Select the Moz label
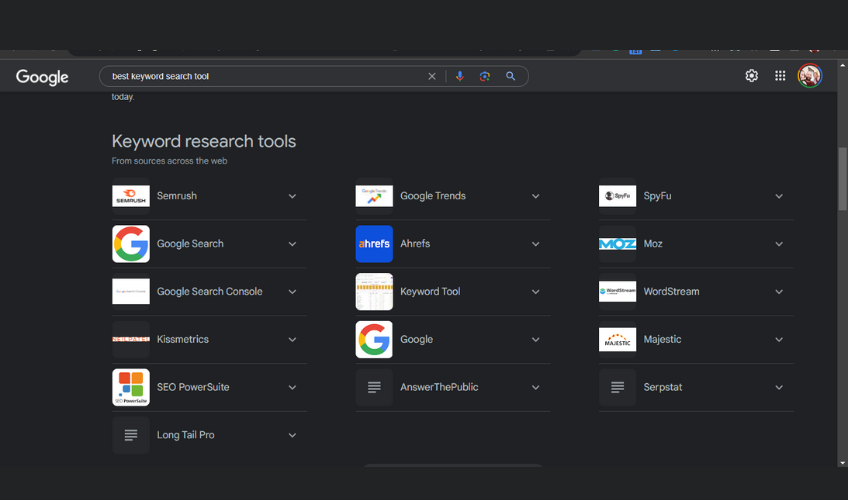Viewport: 848px width, 500px height. pyautogui.click(x=653, y=244)
